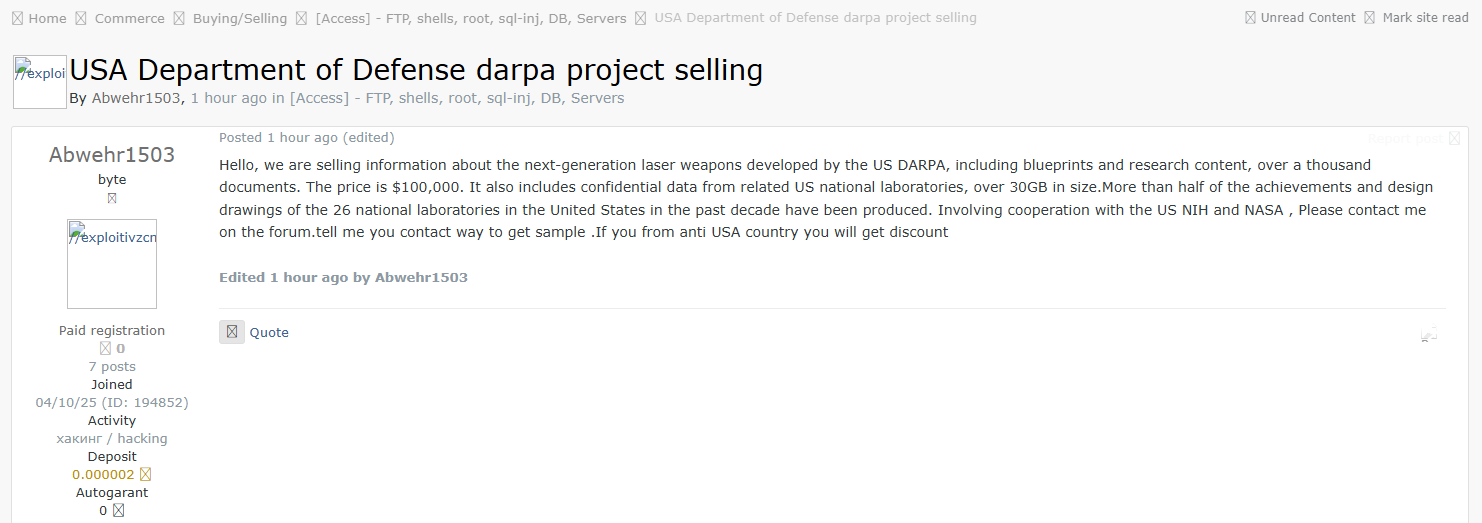Click the Report post icon
The height and width of the screenshot is (523, 1482).
click(x=1454, y=139)
